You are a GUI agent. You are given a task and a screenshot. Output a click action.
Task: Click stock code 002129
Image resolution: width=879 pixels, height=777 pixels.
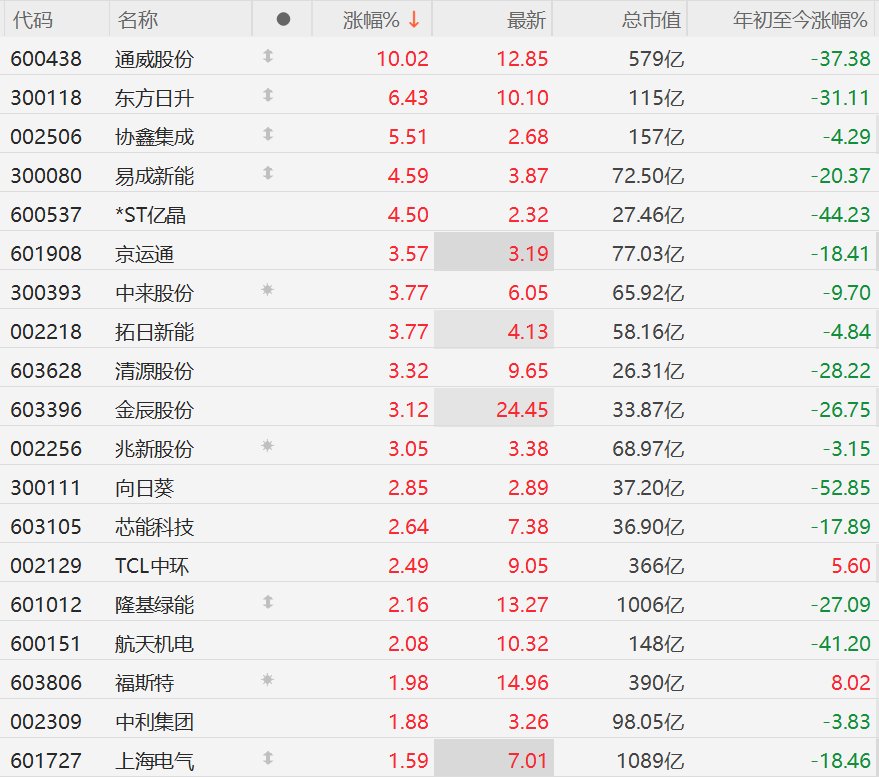46,566
